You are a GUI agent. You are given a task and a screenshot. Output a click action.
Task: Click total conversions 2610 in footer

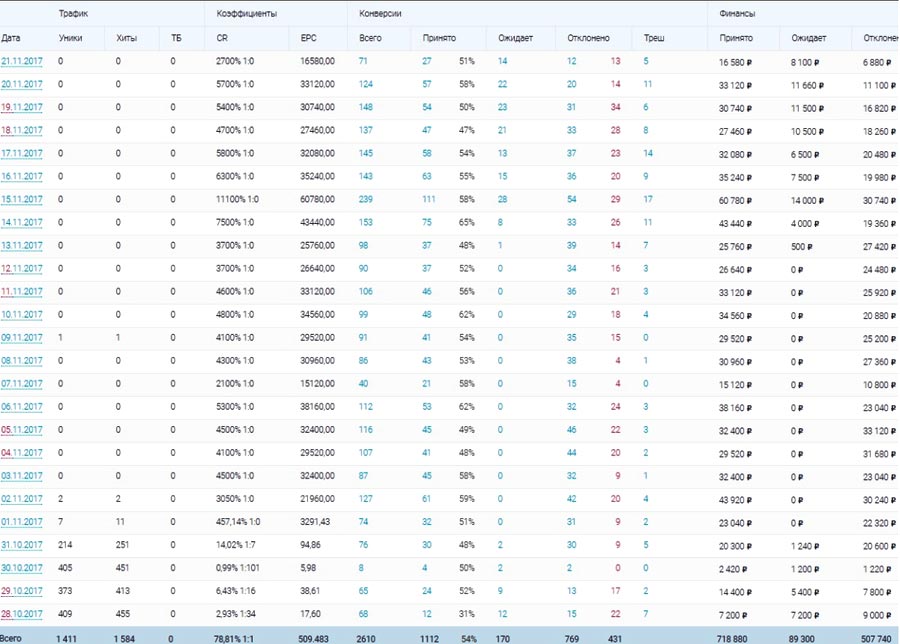[x=366, y=638]
